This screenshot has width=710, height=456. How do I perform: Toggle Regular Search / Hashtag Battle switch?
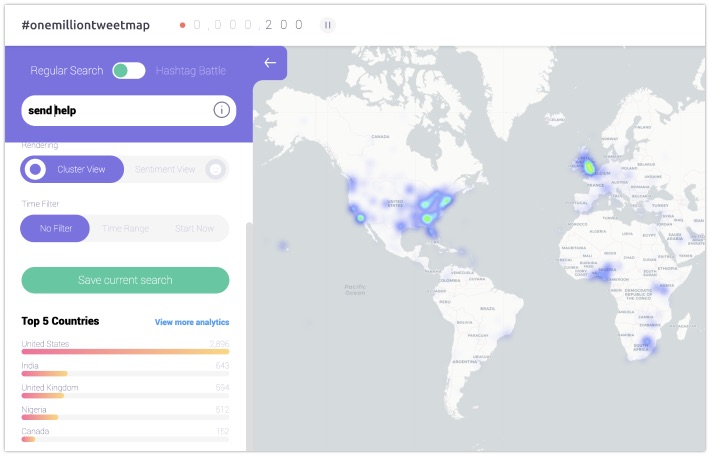[x=129, y=71]
